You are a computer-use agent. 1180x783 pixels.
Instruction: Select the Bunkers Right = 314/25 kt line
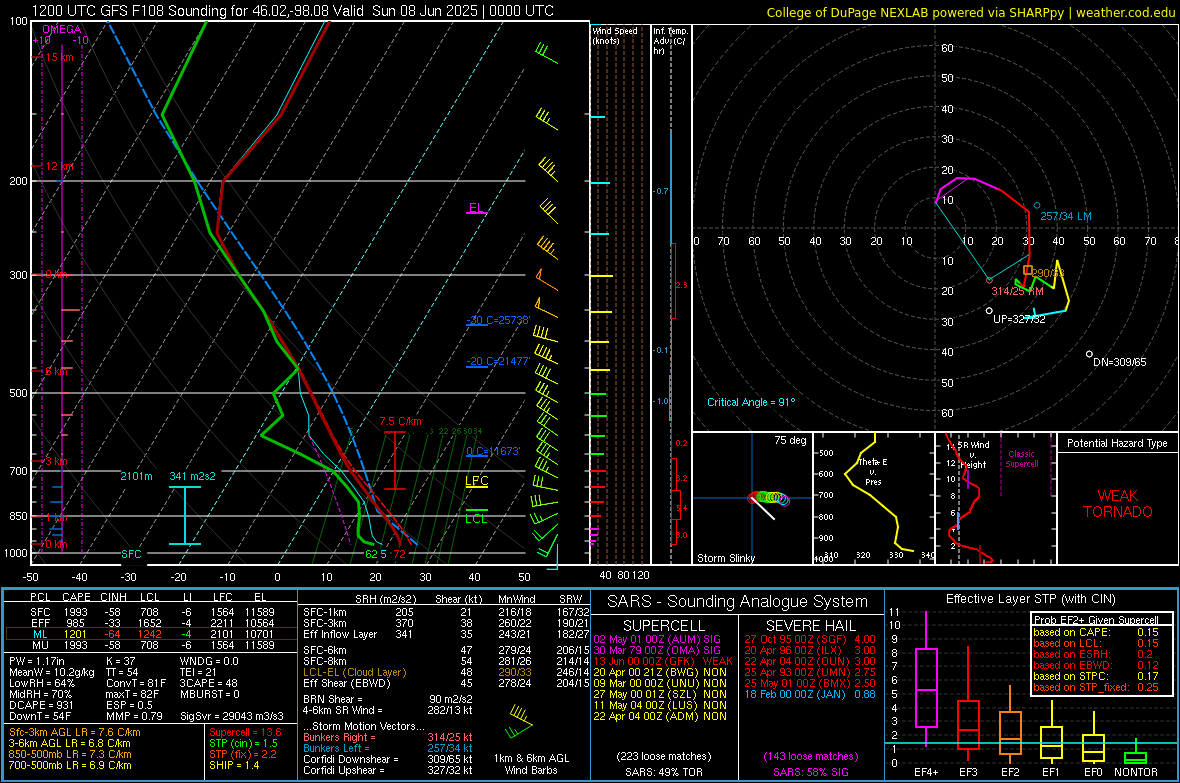pos(388,738)
